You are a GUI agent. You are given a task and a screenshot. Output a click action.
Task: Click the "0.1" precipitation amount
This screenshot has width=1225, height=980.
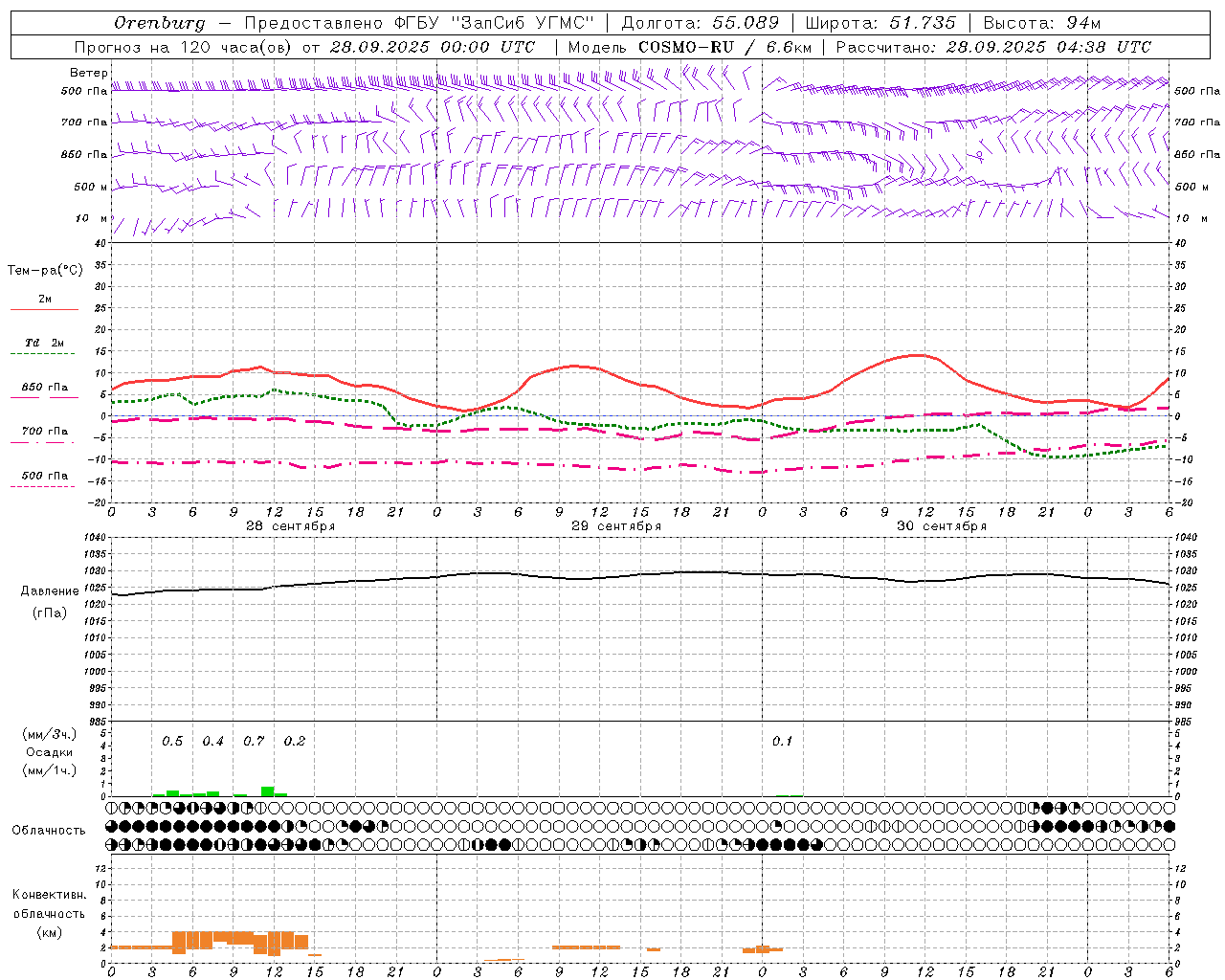coord(782,742)
